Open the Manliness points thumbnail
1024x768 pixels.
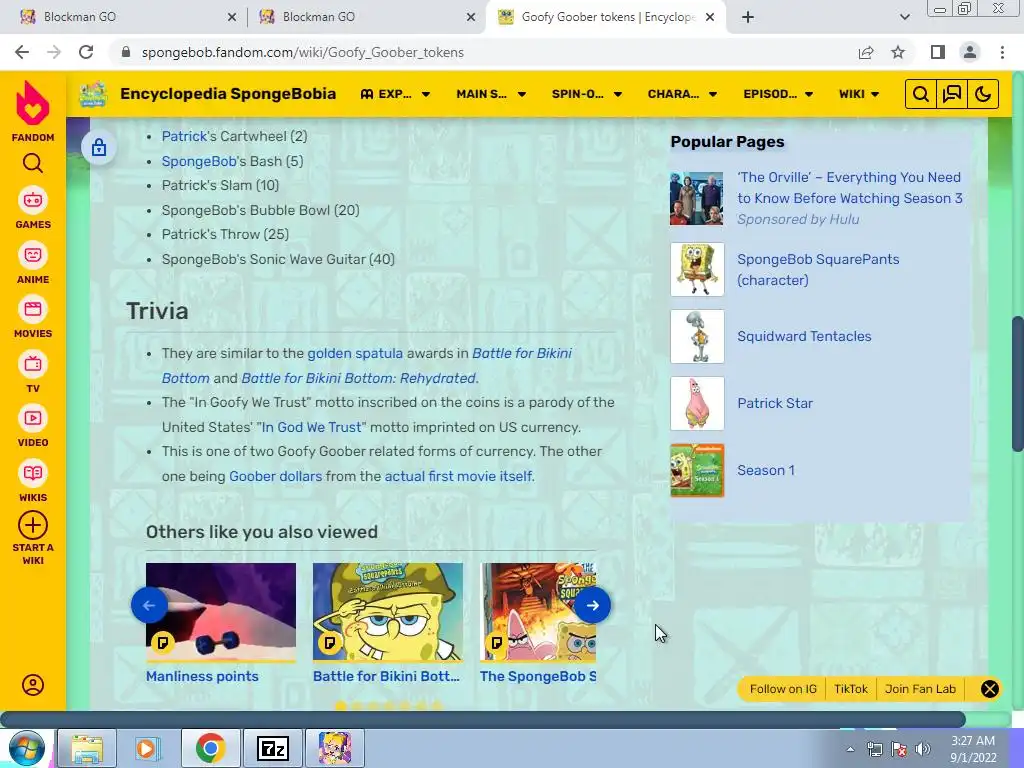click(221, 612)
